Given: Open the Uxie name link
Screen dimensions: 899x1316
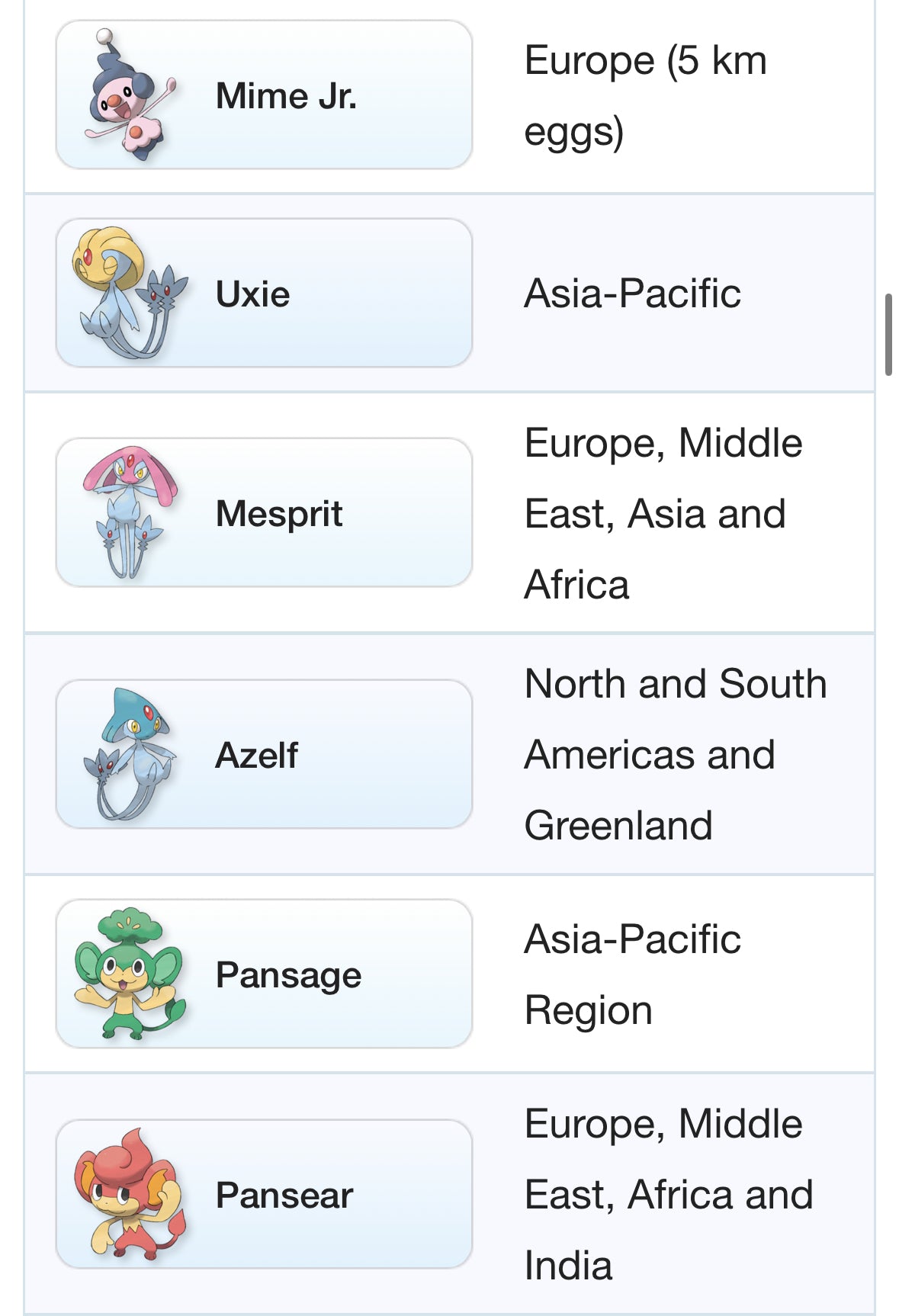Looking at the screenshot, I should (x=252, y=294).
